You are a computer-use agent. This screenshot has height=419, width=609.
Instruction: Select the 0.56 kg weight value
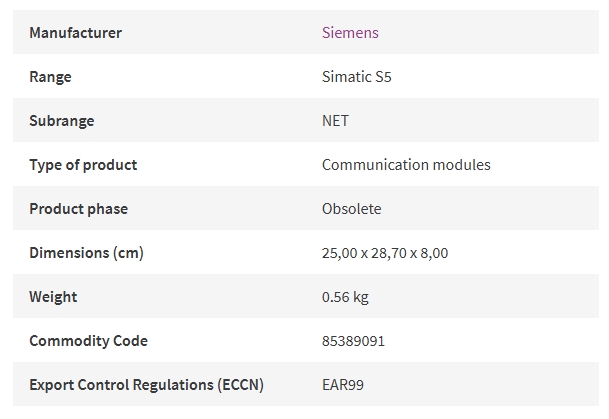pyautogui.click(x=345, y=297)
